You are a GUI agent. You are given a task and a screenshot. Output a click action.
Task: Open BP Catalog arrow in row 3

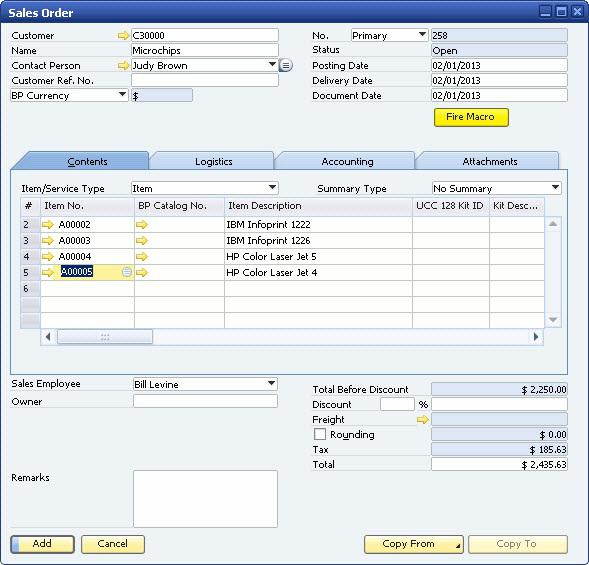142,240
